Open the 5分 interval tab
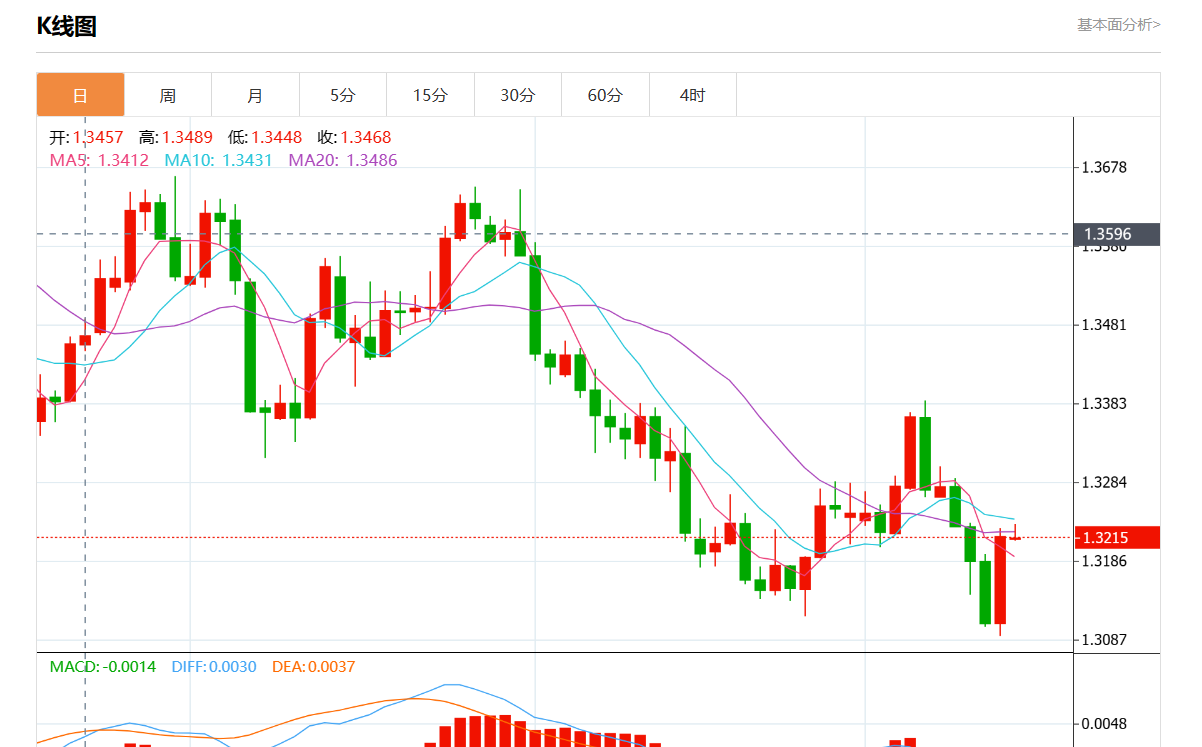Screen dimensions: 1202x747 click(x=343, y=95)
